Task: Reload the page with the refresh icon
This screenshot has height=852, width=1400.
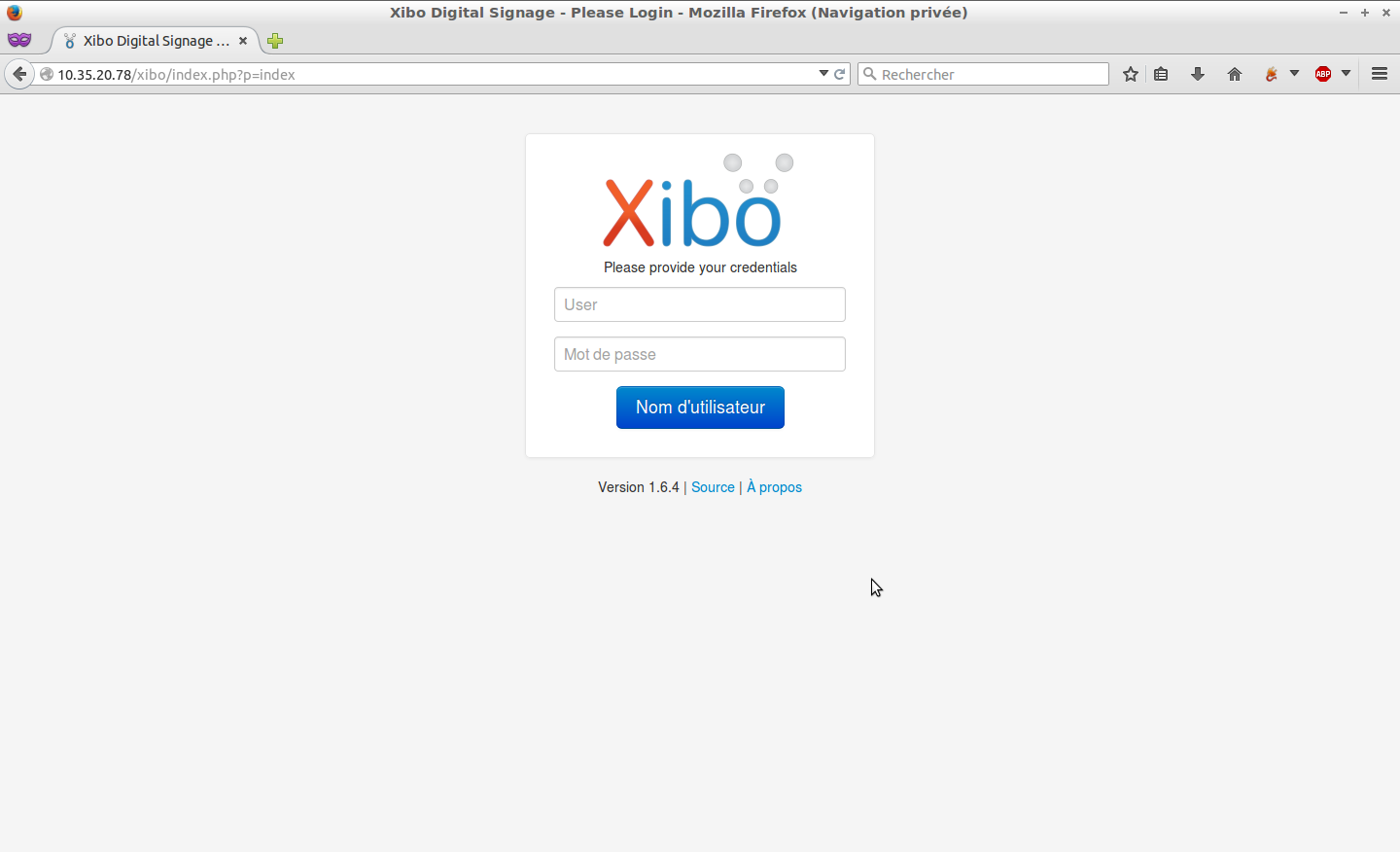Action: coord(840,74)
